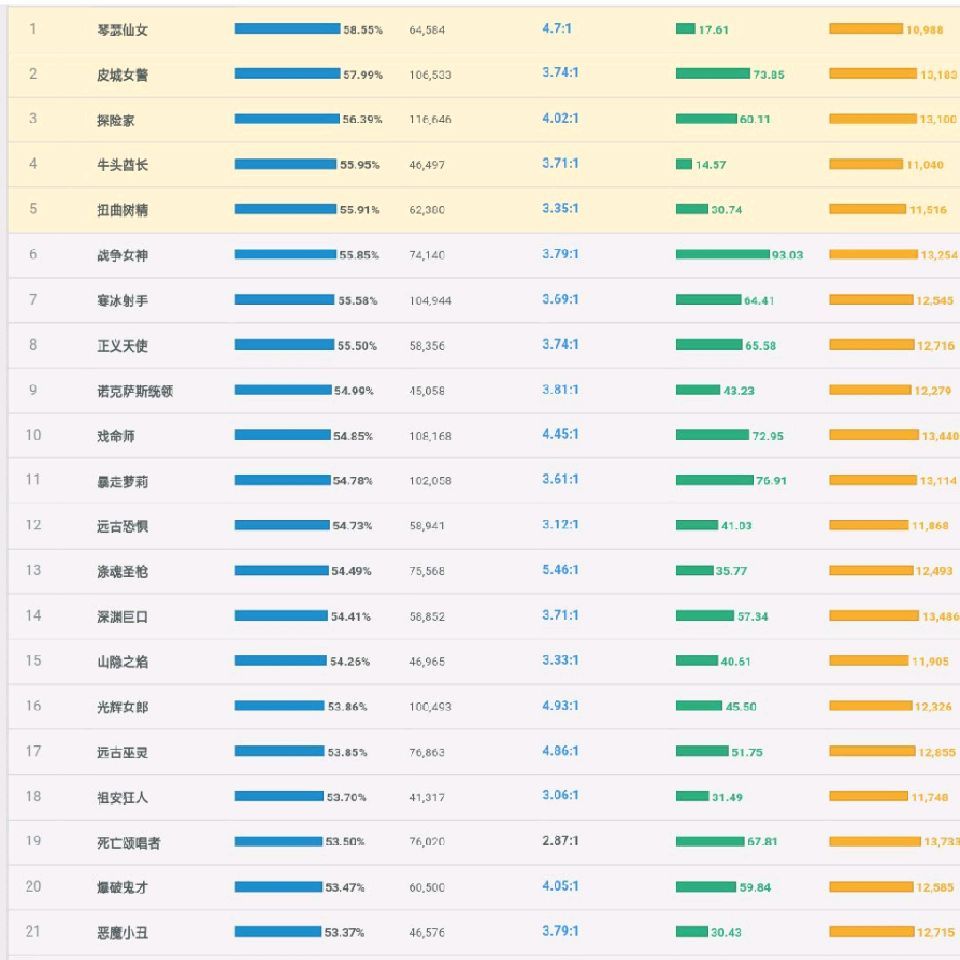This screenshot has height=960, width=960.
Task: Click green bar value 14.57
Action: click(711, 165)
